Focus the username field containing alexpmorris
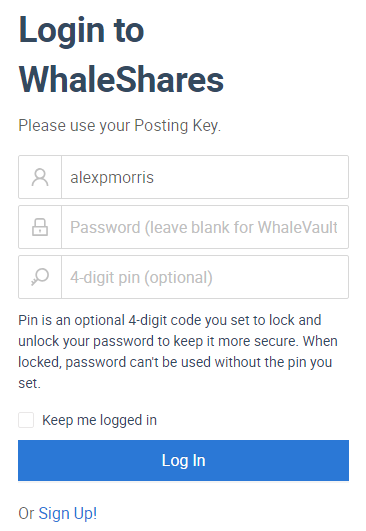Screen dimensions: 366x531 [205, 177]
